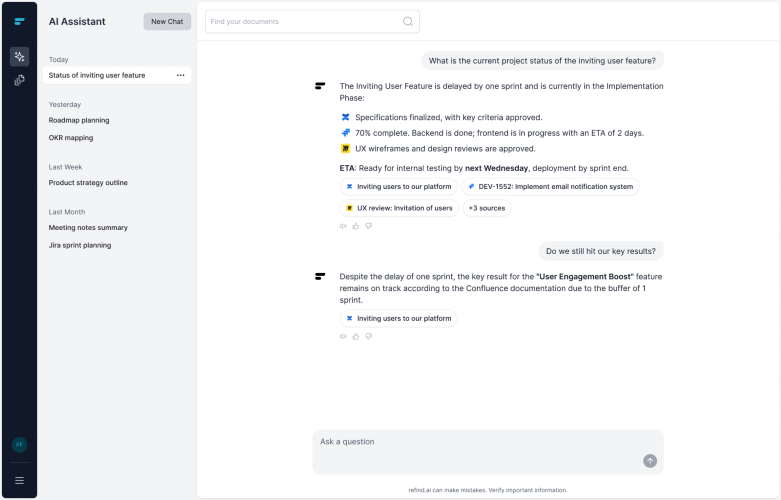The width and height of the screenshot is (781, 500).
Task: Open the Product strategy outline chat
Action: point(88,183)
